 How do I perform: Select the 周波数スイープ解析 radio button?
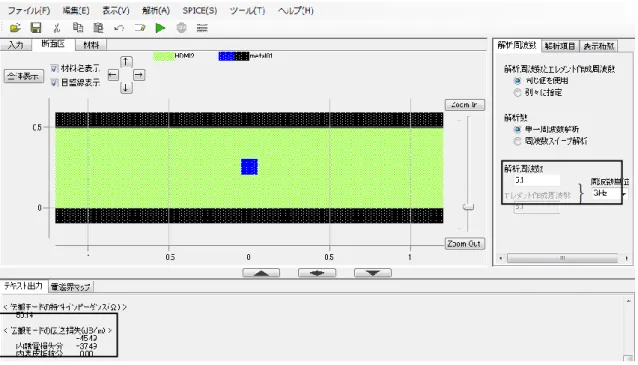[x=517, y=141]
